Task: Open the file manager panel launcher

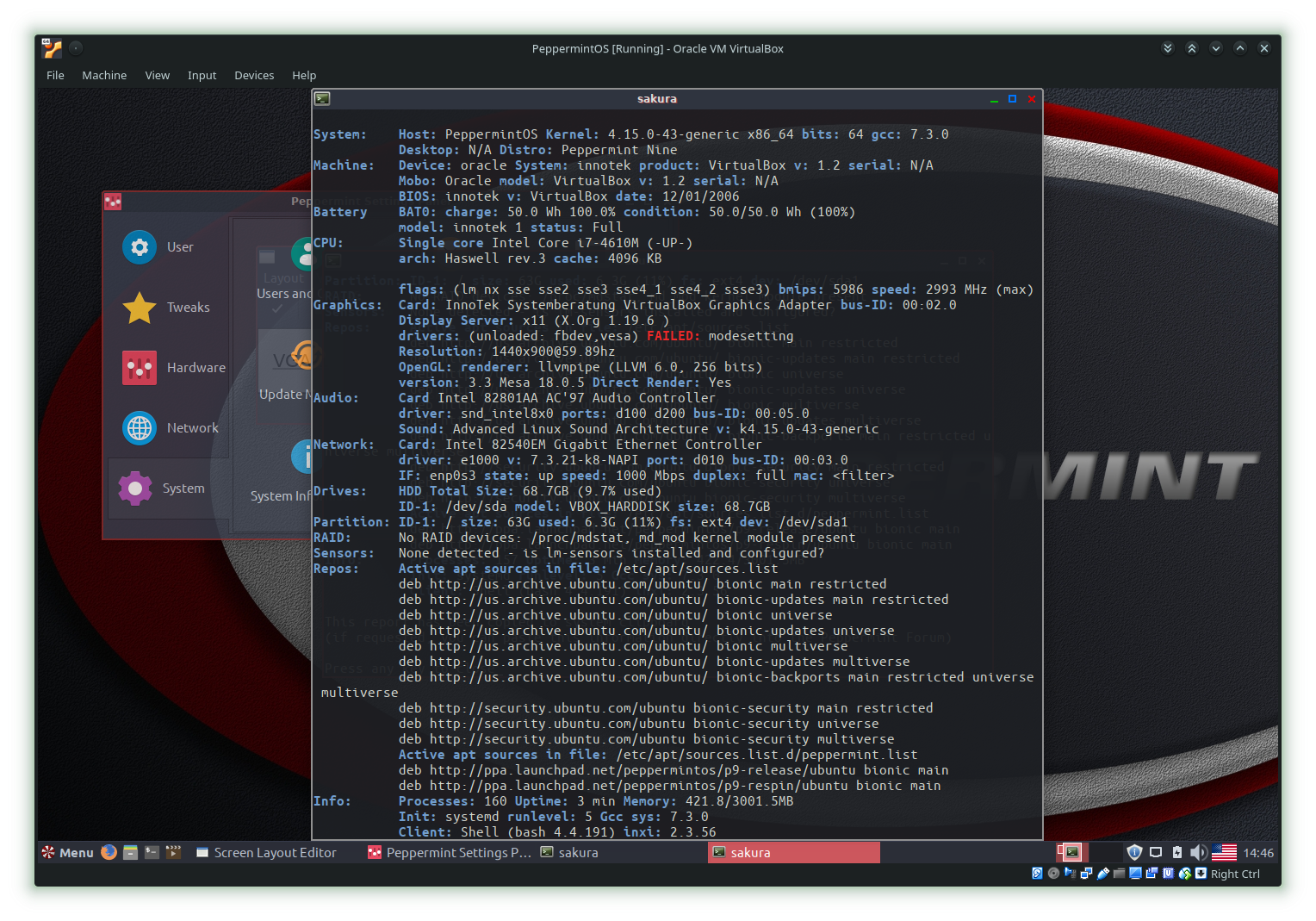Action: (x=130, y=852)
